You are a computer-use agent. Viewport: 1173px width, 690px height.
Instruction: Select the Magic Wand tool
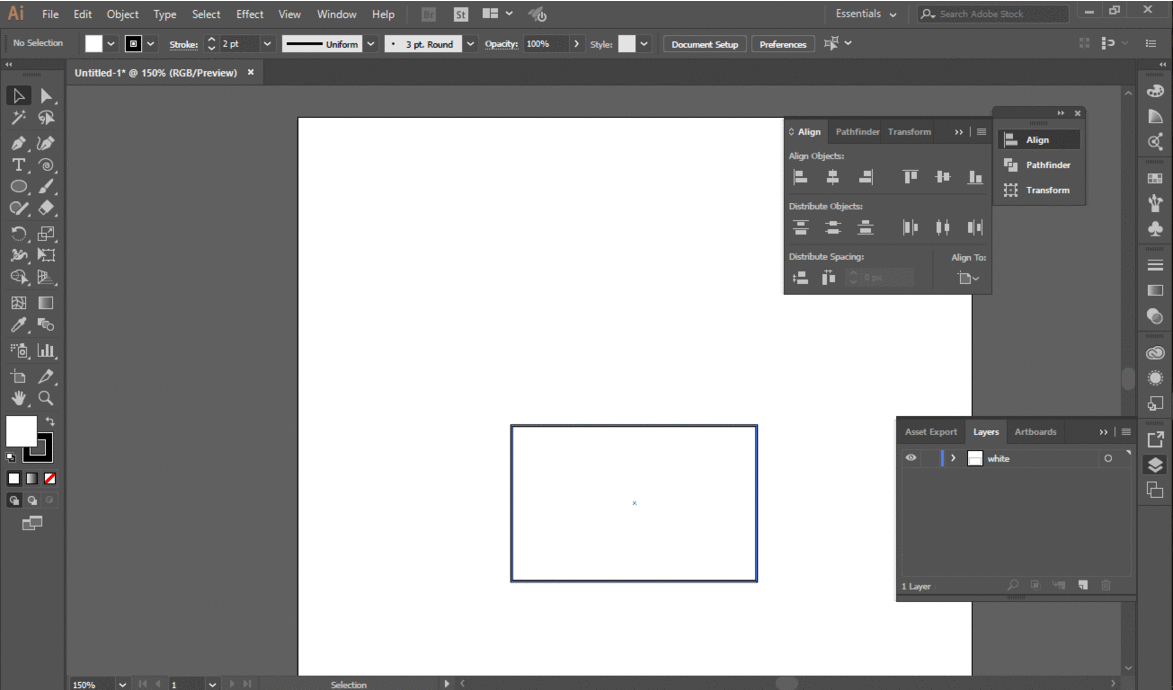click(19, 117)
